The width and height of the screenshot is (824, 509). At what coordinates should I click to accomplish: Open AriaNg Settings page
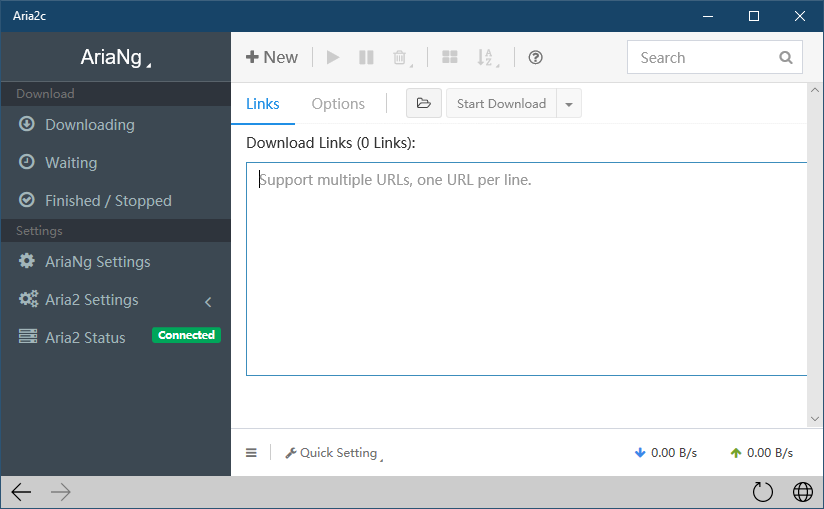116,262
